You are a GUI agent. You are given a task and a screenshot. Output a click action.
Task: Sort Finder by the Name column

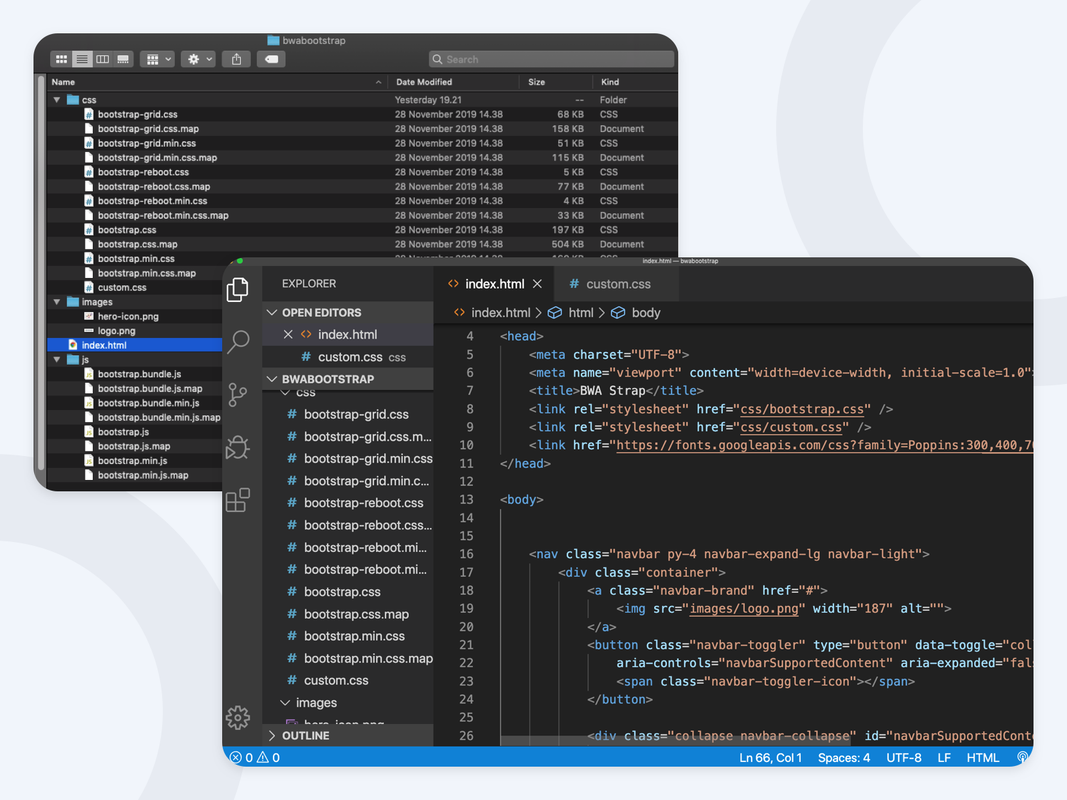pyautogui.click(x=218, y=82)
